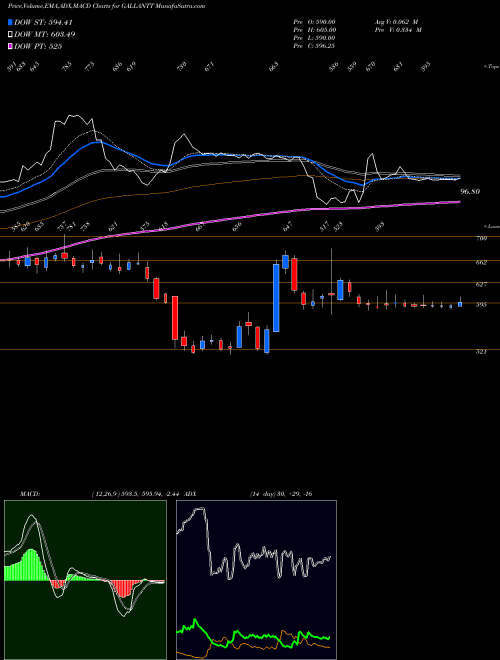Click the white DOW MT legend square
The image size is (500, 660).
(10, 34)
